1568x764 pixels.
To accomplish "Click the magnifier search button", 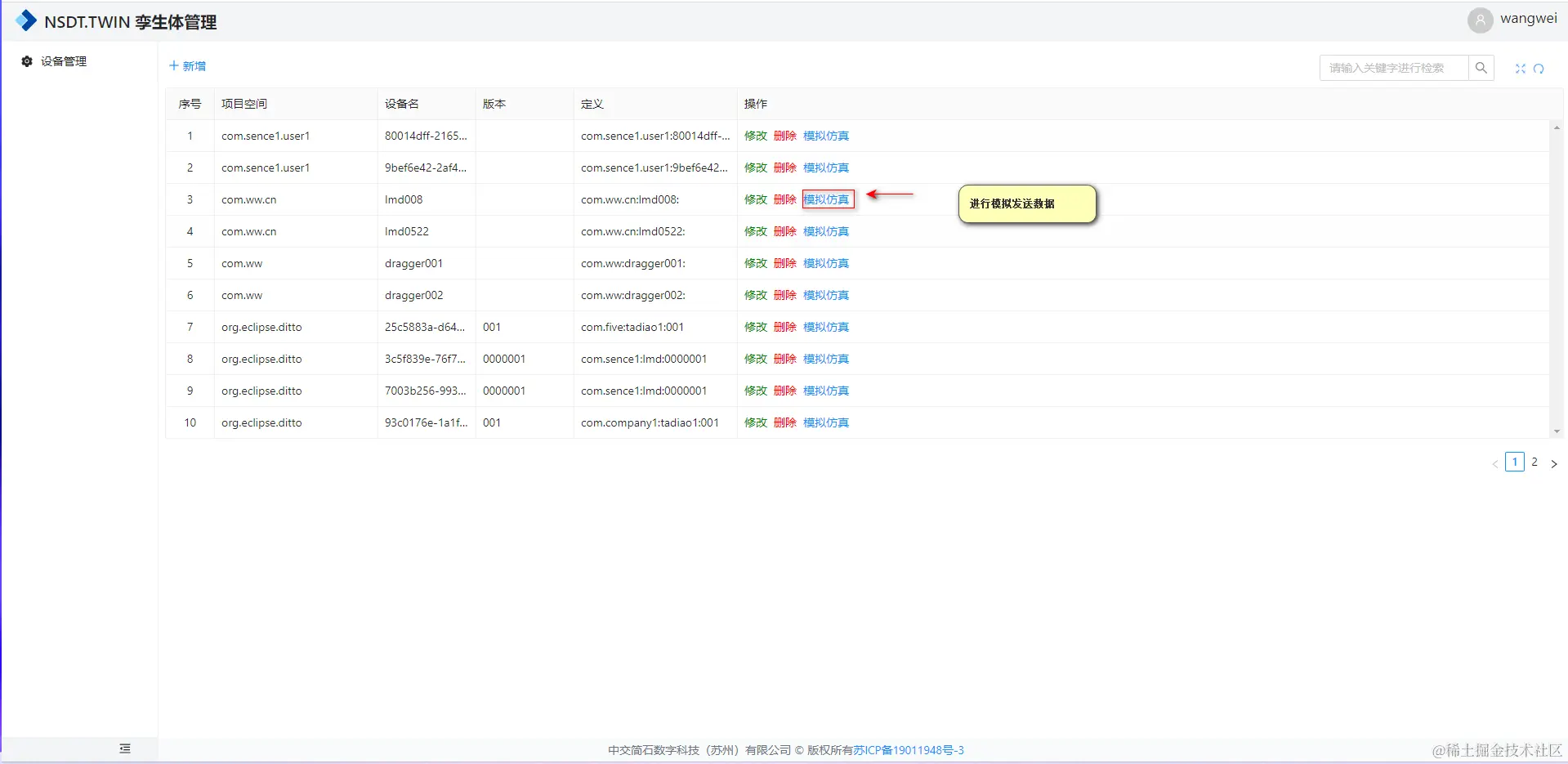I will tap(1481, 68).
